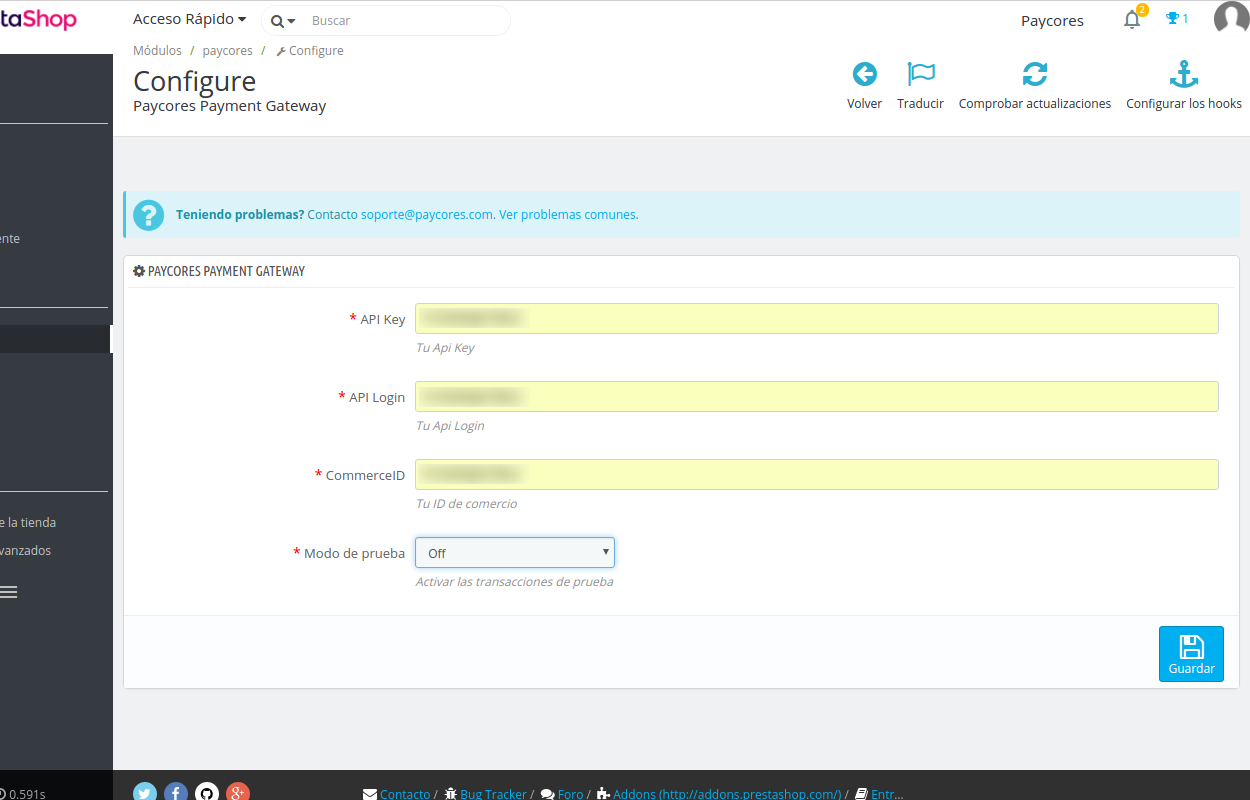The width and height of the screenshot is (1250, 800).
Task: Open the search filter magnifier dropdown
Action: (283, 20)
